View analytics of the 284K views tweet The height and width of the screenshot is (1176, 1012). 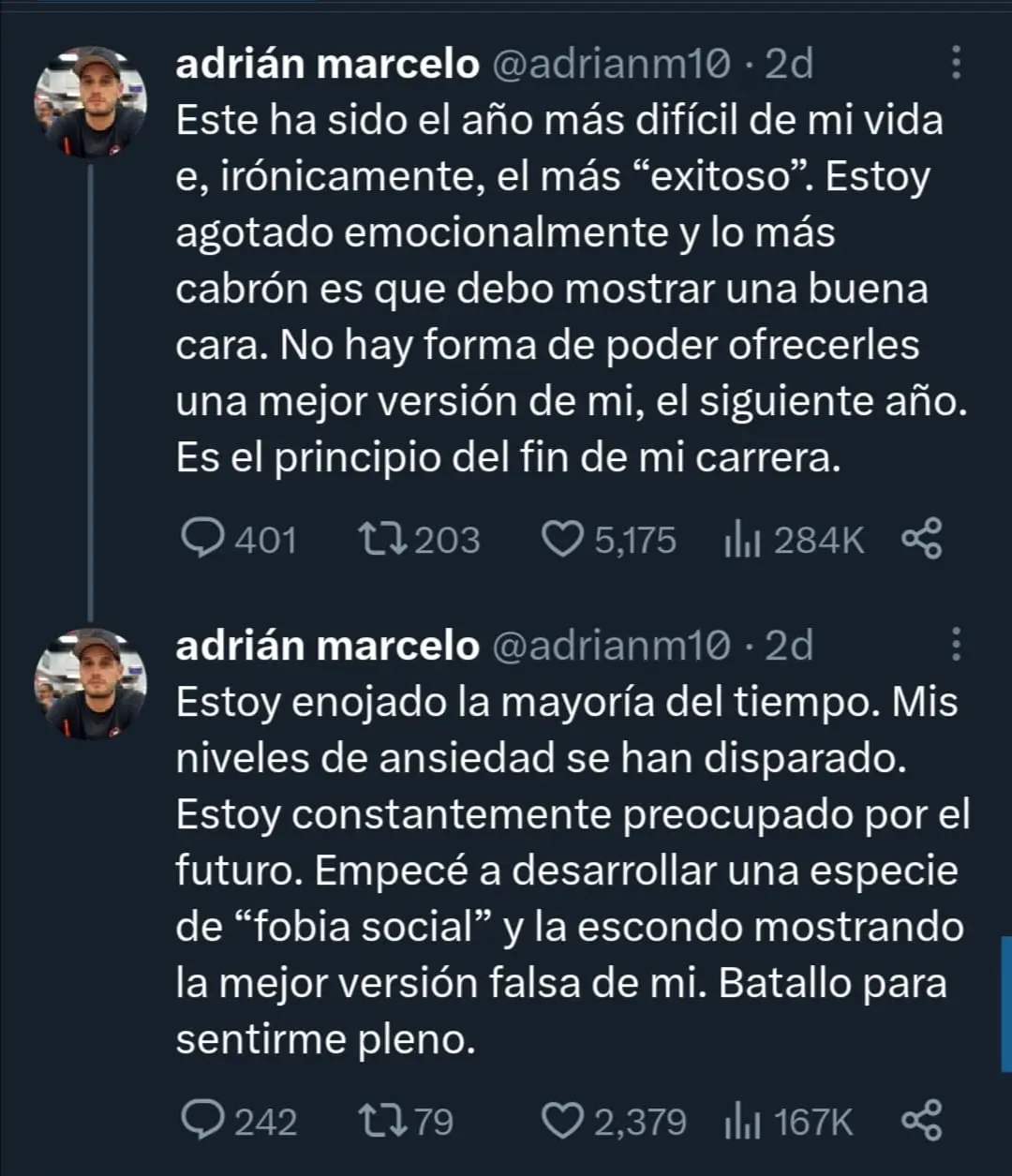pyautogui.click(x=742, y=541)
